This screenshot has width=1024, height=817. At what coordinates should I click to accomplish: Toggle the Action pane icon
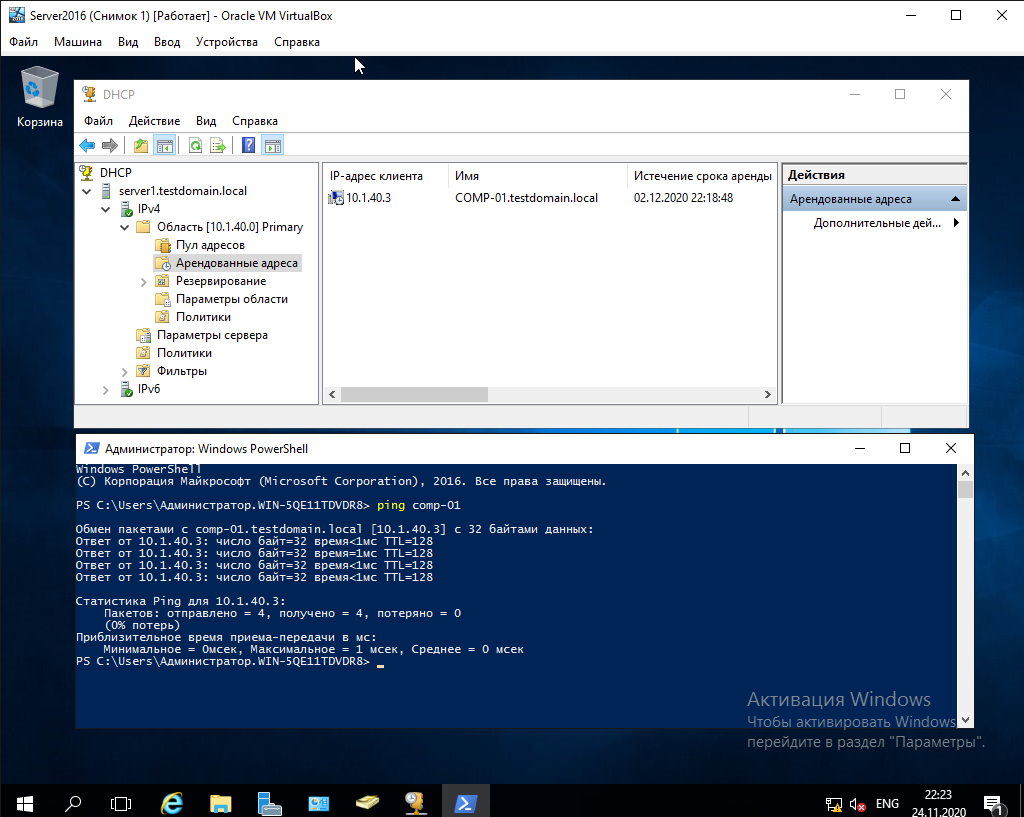[272, 145]
